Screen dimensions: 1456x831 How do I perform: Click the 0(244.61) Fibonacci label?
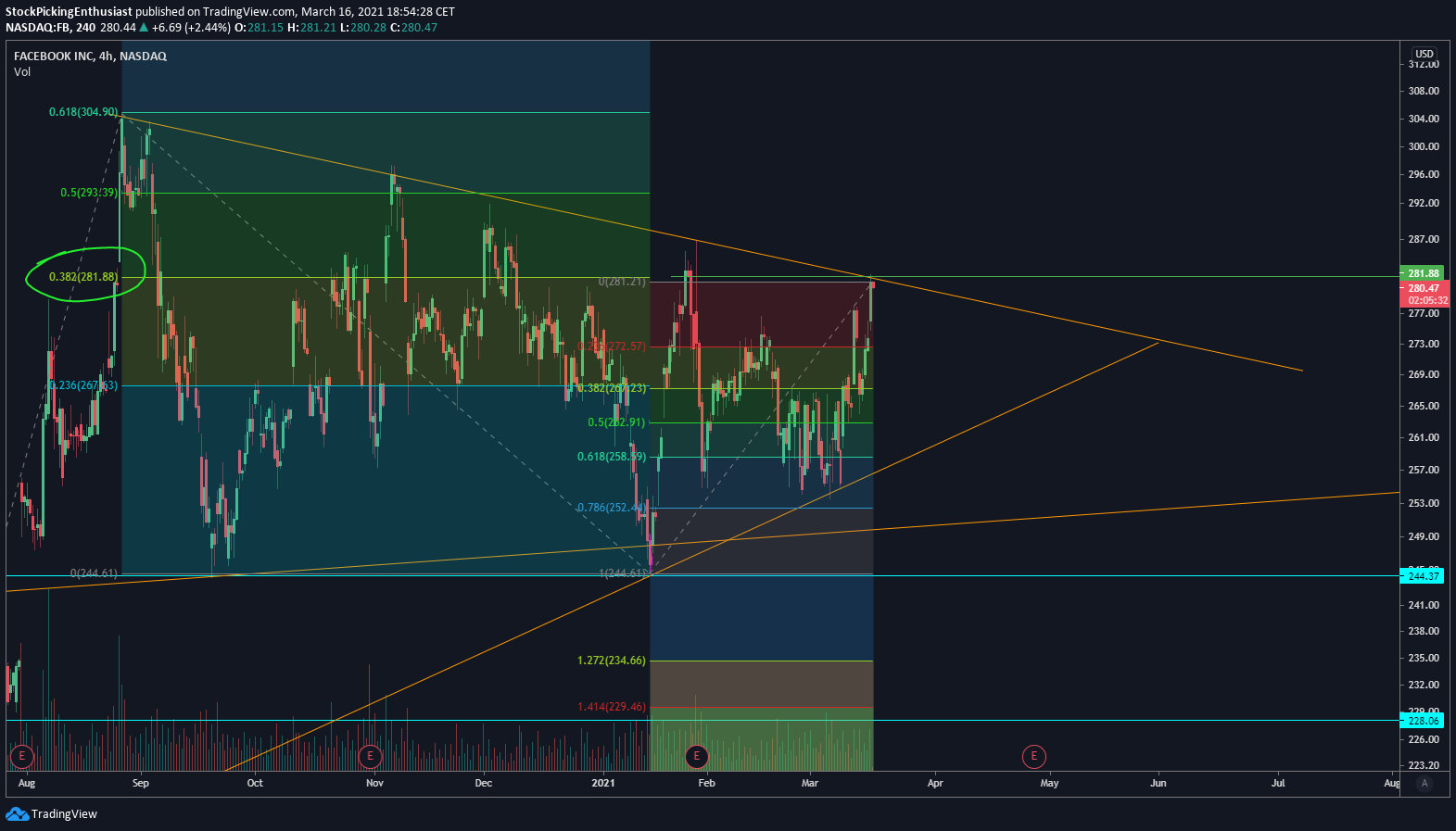94,573
